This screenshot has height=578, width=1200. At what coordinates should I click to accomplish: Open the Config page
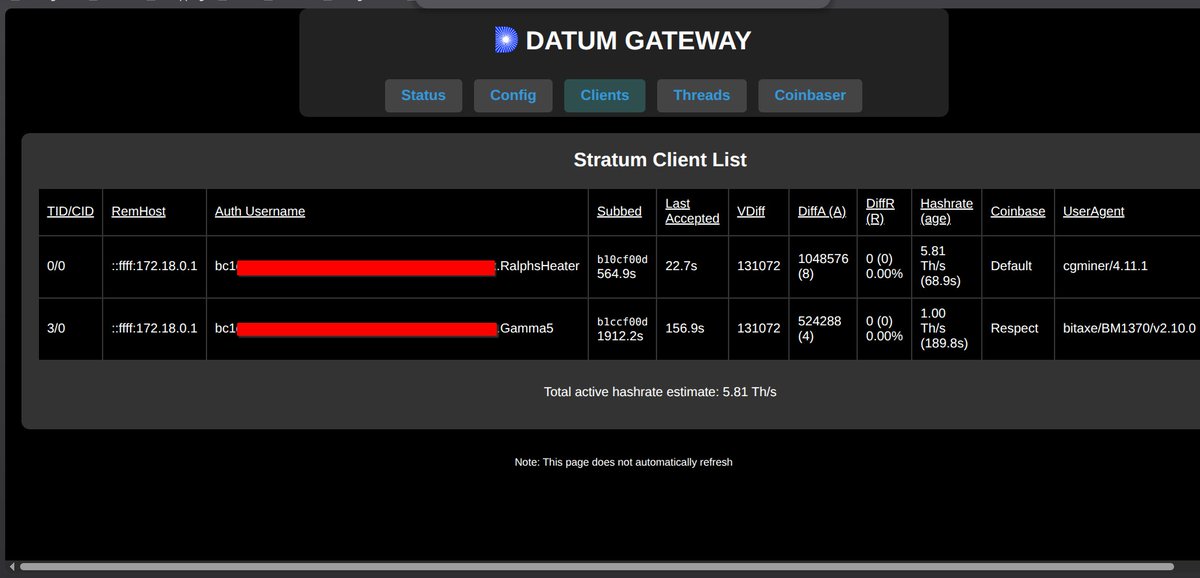pyautogui.click(x=513, y=95)
